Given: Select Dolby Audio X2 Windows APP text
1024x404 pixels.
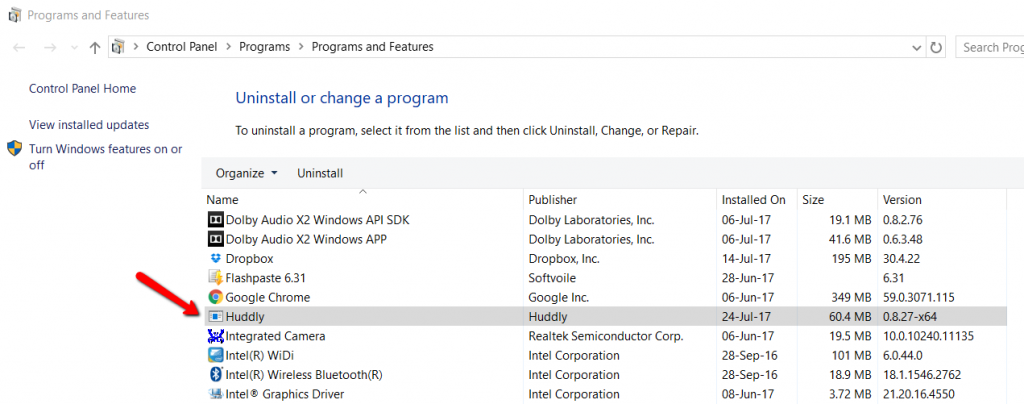Looking at the screenshot, I should click(306, 239).
